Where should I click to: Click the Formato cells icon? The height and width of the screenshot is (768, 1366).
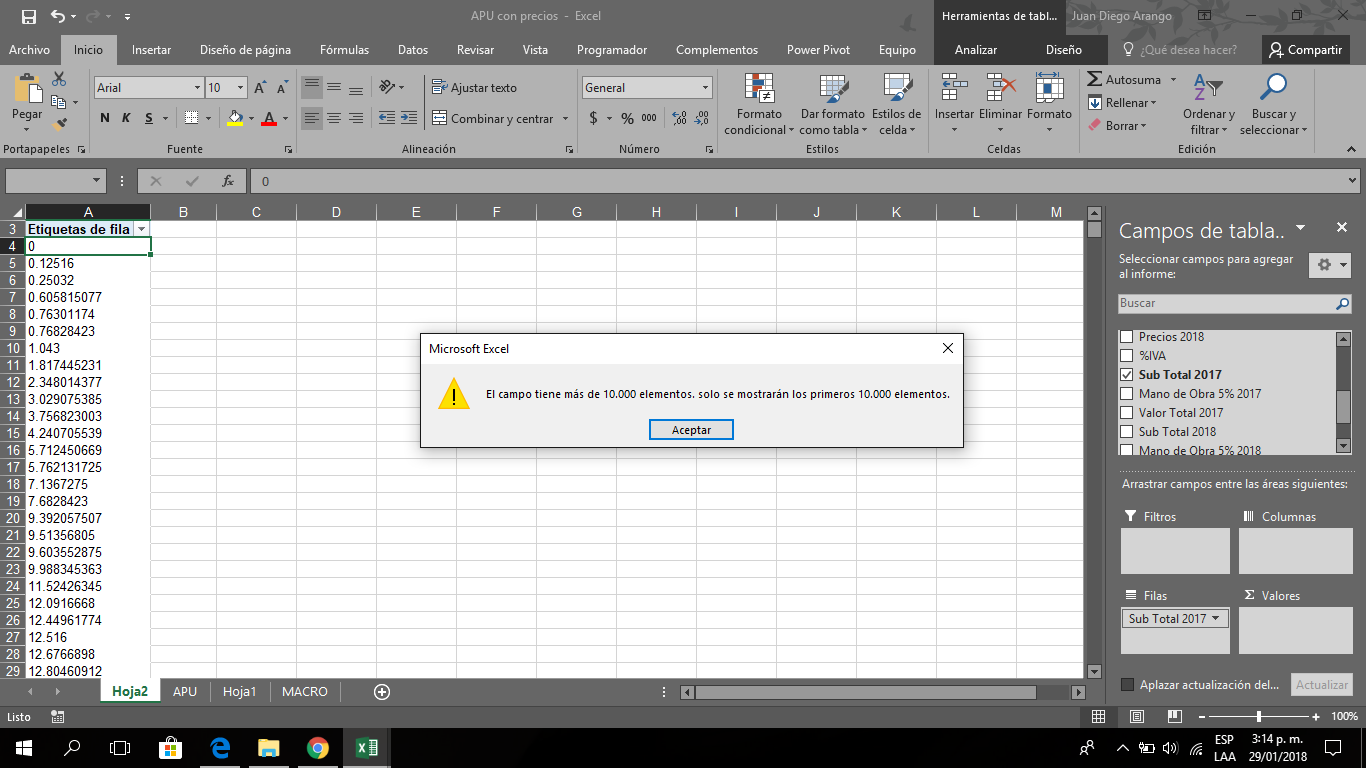(x=1049, y=89)
